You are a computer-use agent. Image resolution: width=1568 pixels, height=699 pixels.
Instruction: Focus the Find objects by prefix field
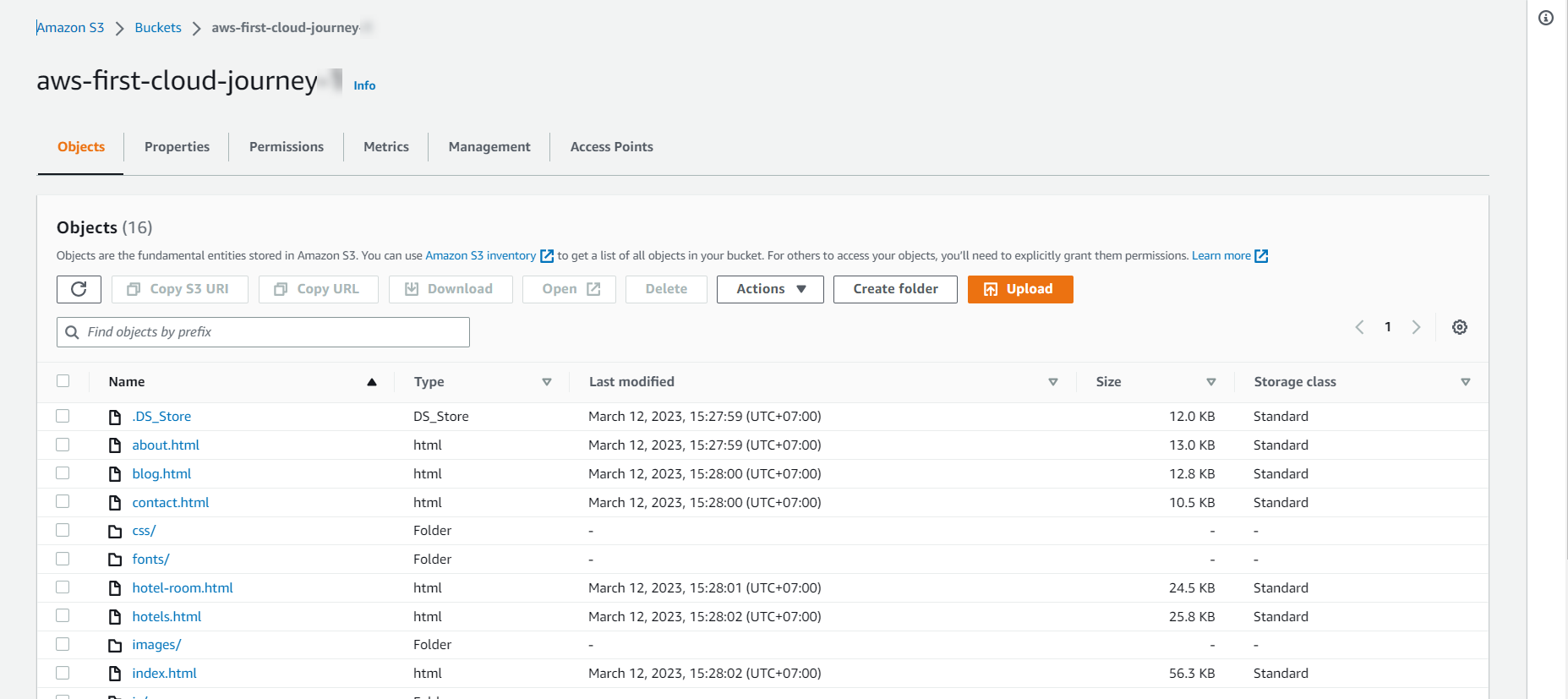(x=263, y=332)
